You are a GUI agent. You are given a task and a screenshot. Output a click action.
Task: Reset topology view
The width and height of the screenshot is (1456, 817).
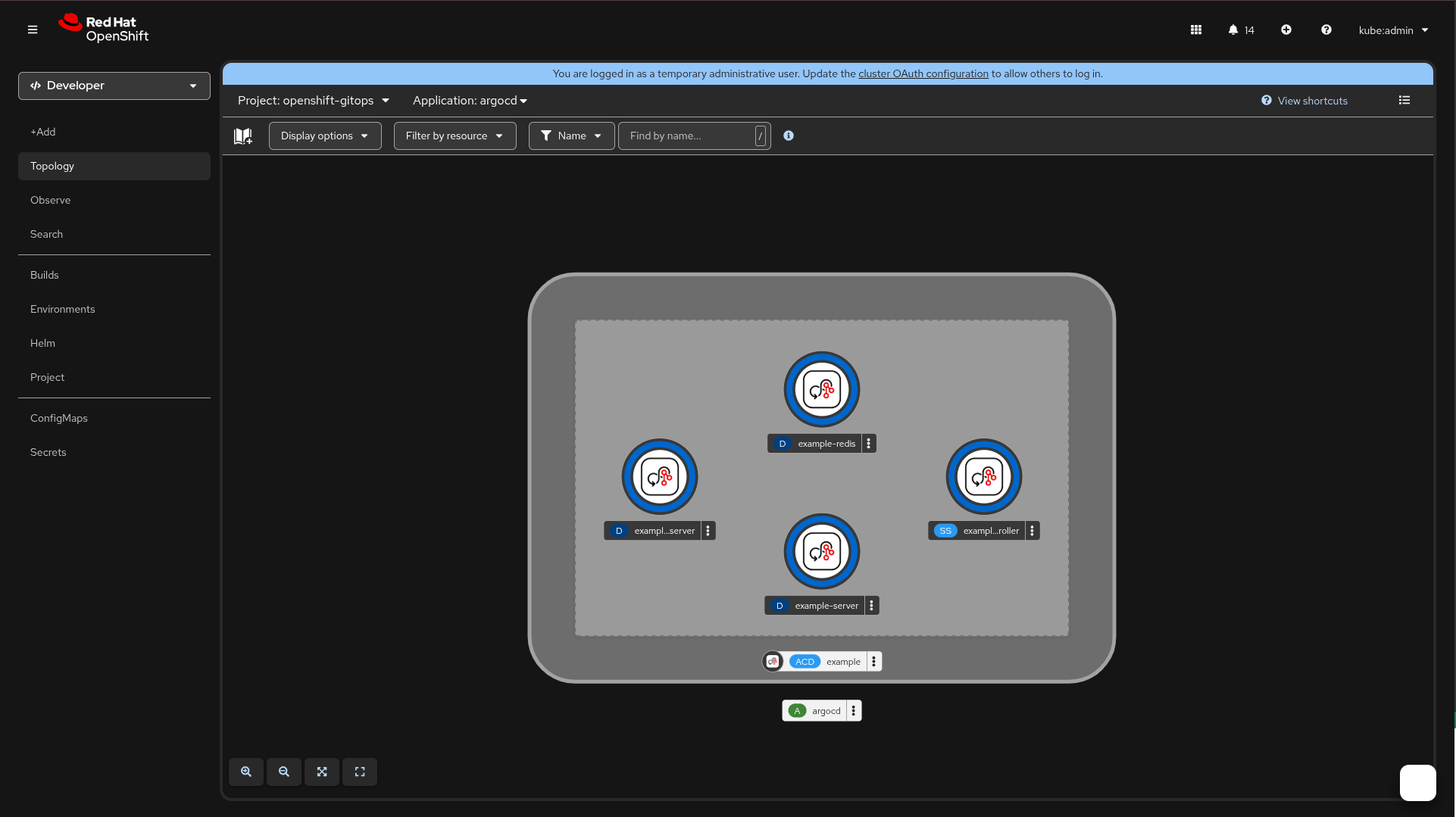360,772
